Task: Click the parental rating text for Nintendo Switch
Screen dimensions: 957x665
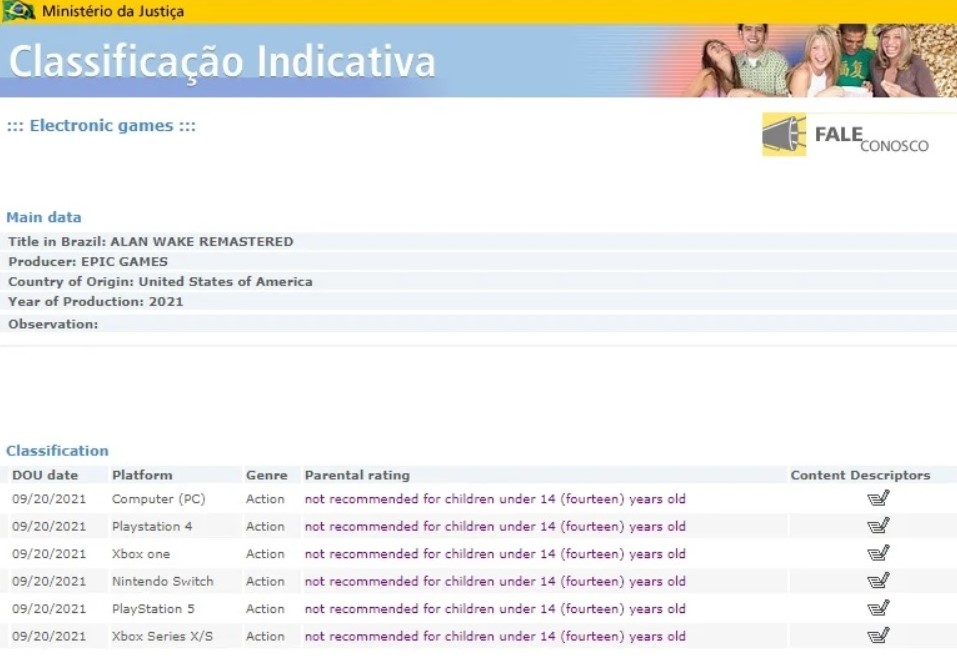Action: click(x=495, y=581)
